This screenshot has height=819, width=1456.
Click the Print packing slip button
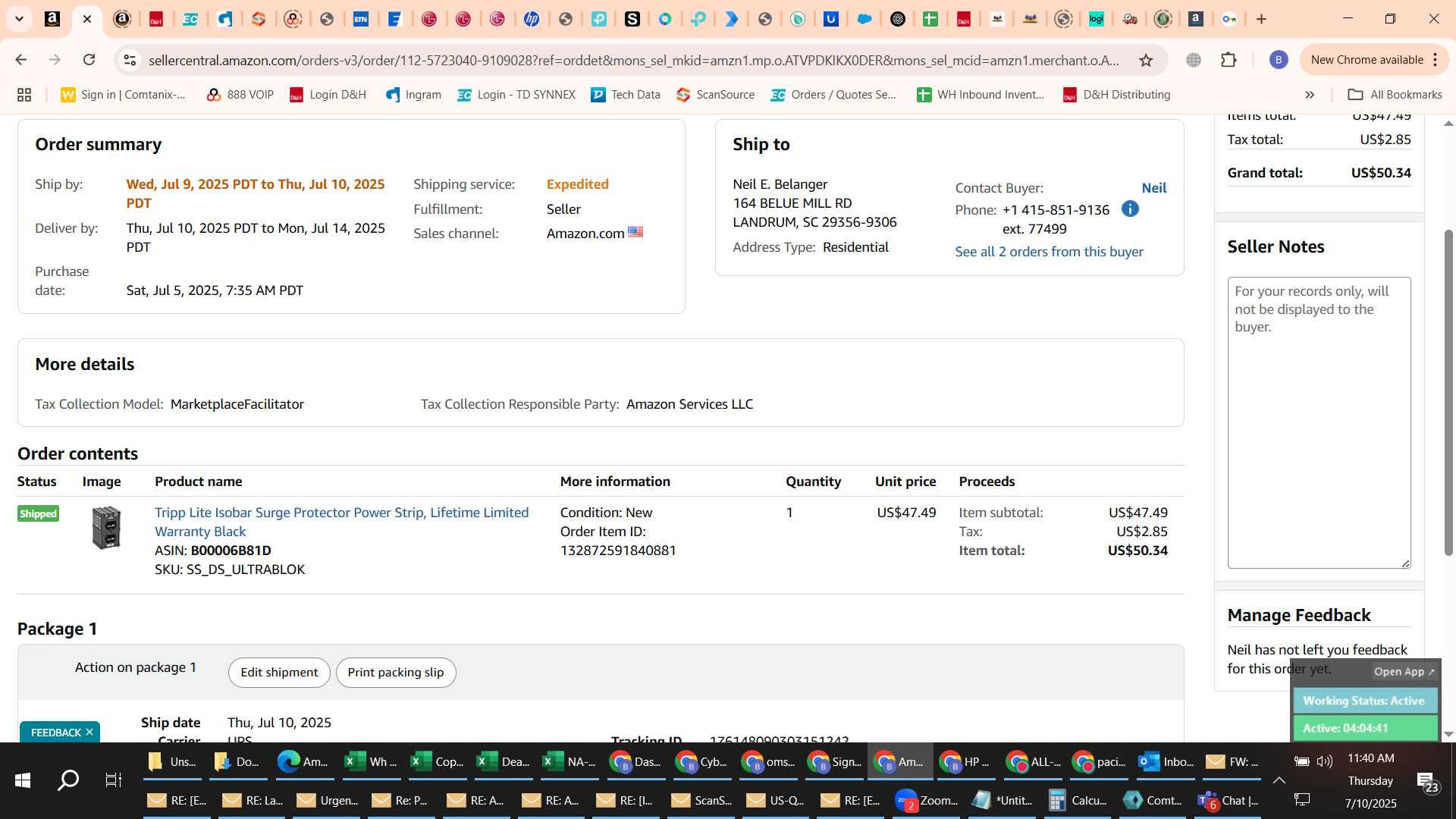[x=396, y=673]
